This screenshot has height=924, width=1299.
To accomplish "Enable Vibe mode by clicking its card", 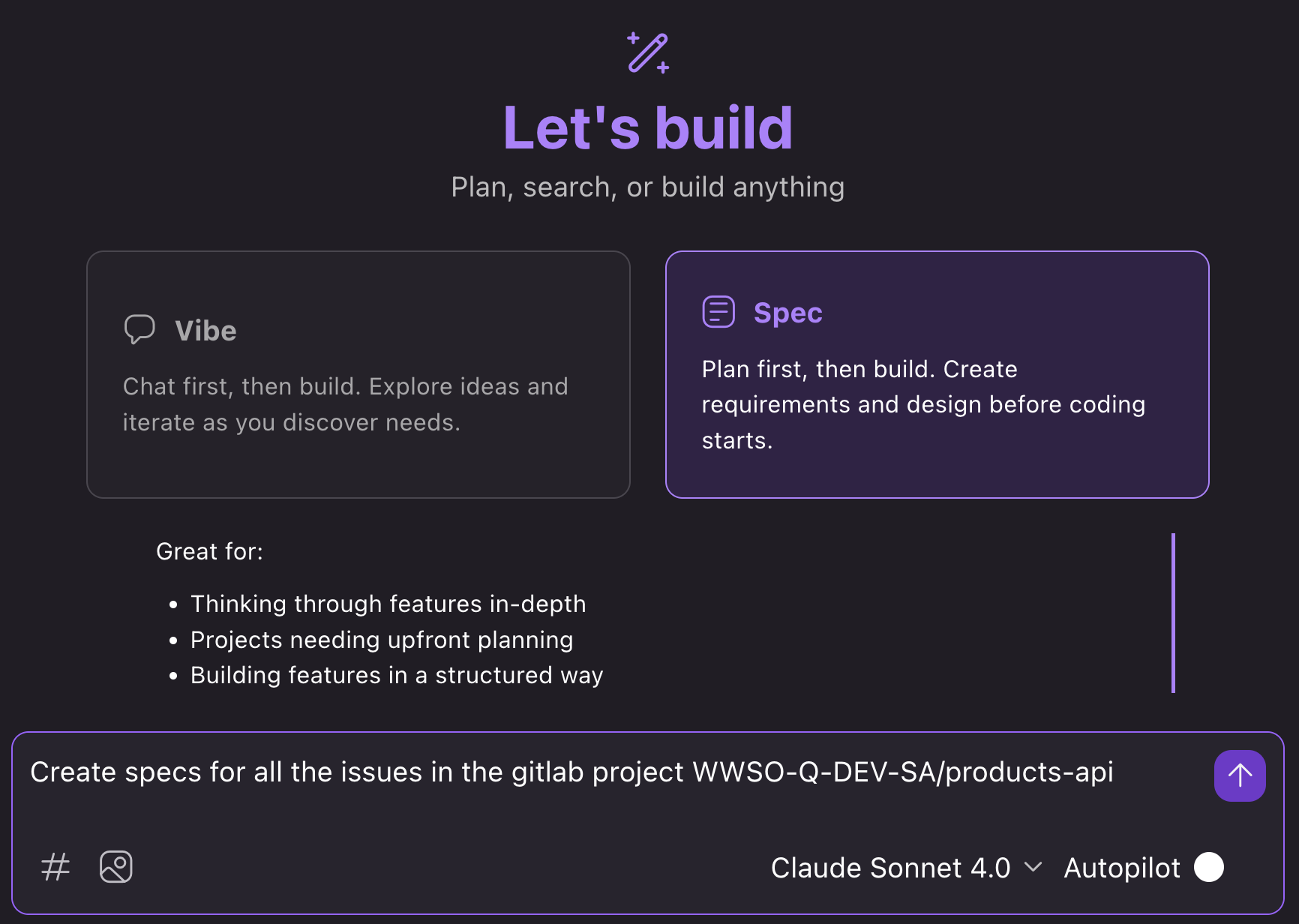I will [358, 374].
